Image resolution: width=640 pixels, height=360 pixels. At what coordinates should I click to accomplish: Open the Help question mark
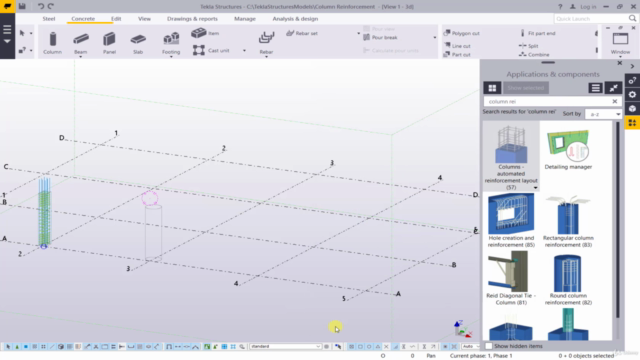tap(560, 7)
